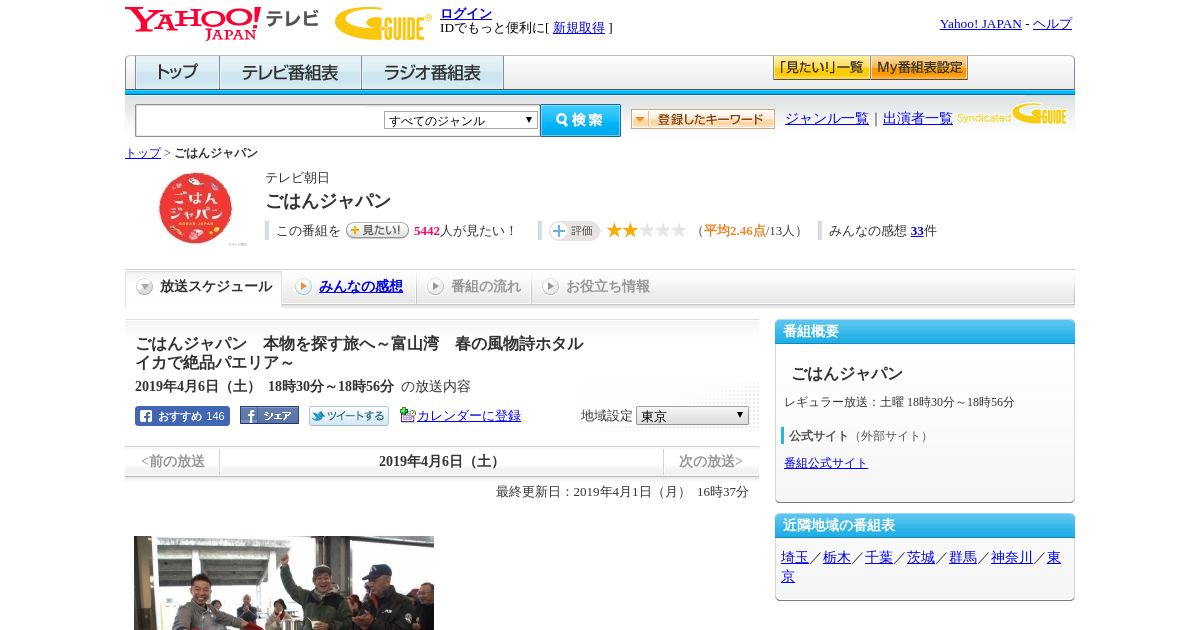
Task: Click the 番組概要 panel header
Action: tap(925, 332)
